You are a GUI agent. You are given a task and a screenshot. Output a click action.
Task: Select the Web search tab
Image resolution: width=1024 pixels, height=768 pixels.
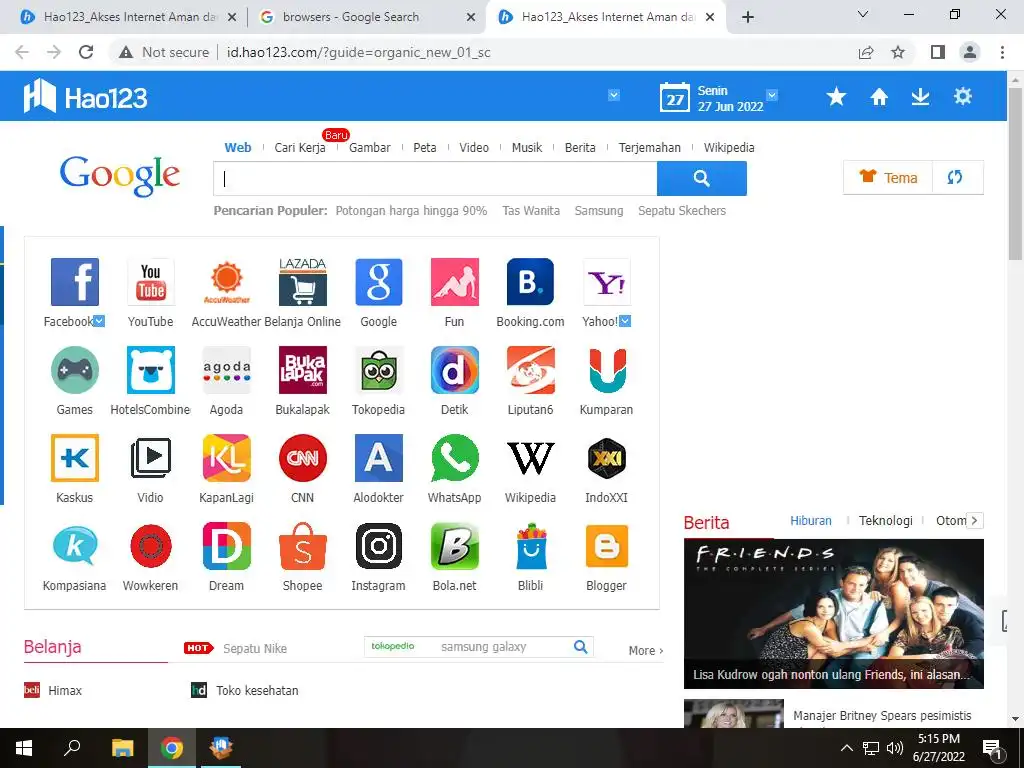tap(238, 148)
